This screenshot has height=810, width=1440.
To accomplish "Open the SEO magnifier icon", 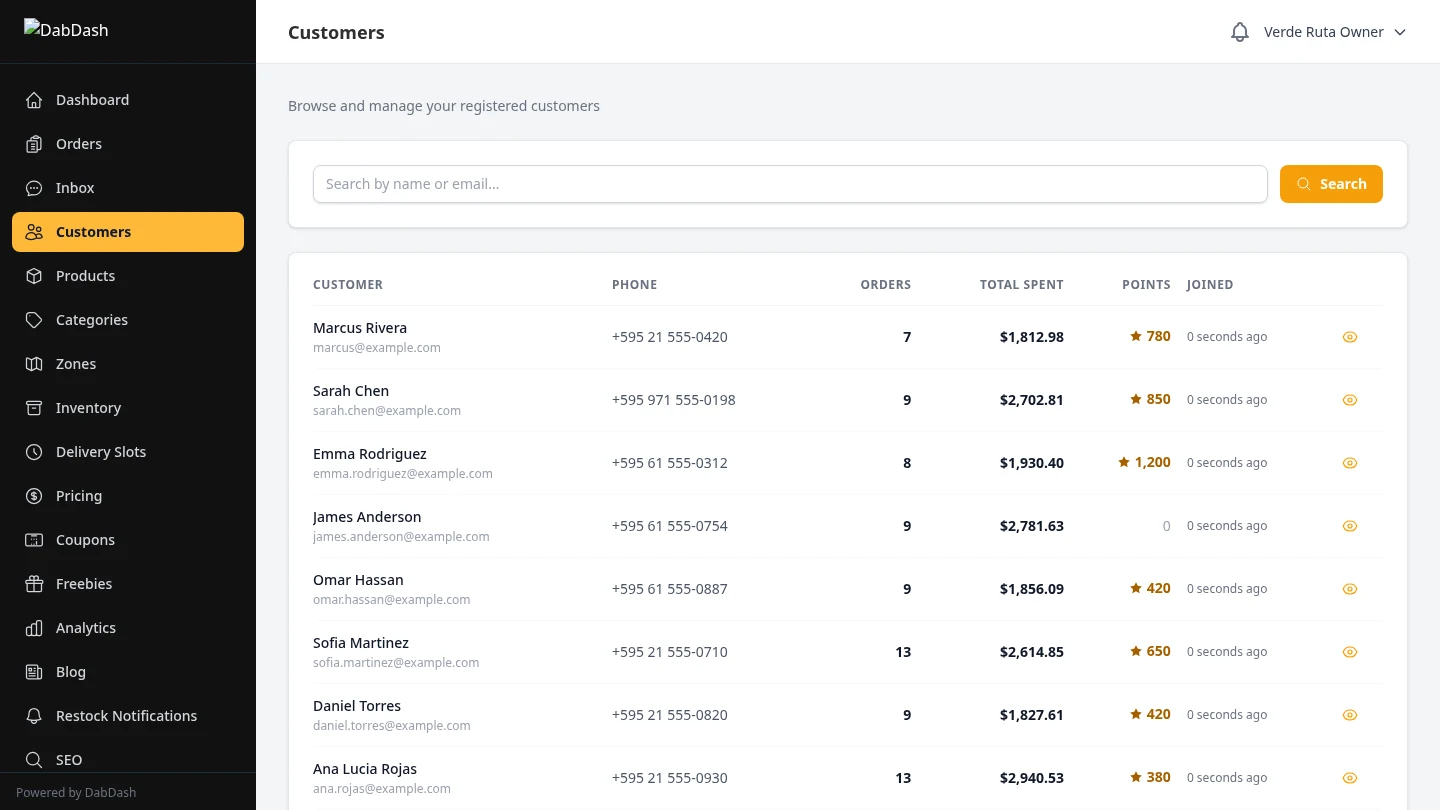I will tap(34, 760).
